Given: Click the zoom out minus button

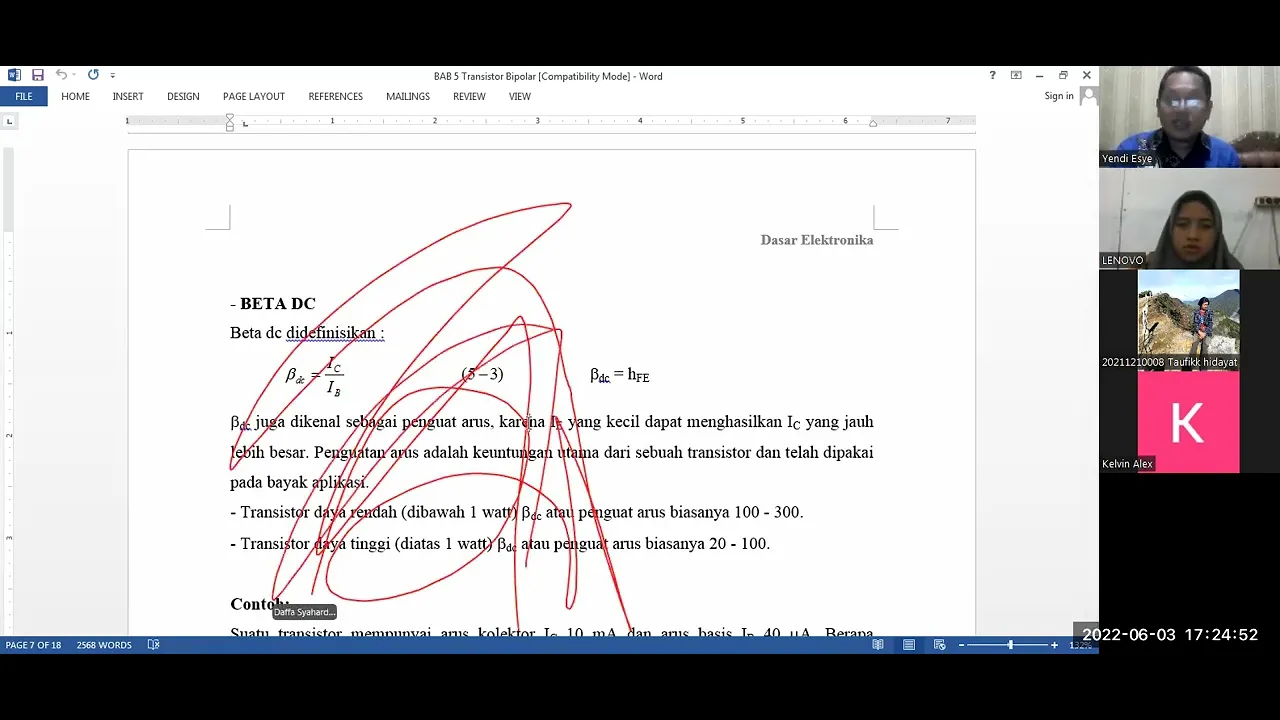Looking at the screenshot, I should tap(961, 645).
